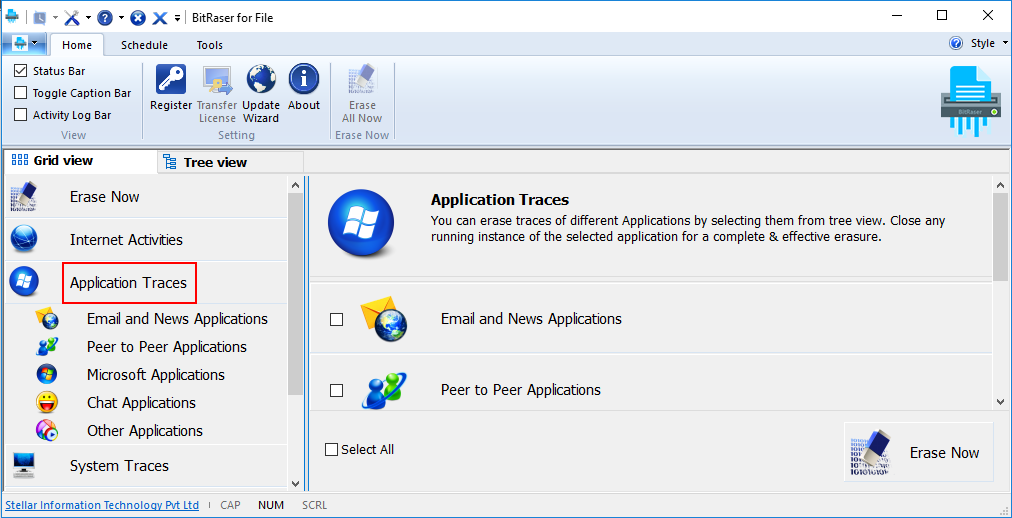The image size is (1012, 518).
Task: Click Peer to Peer Applications text in right pane
Action: coord(521,390)
